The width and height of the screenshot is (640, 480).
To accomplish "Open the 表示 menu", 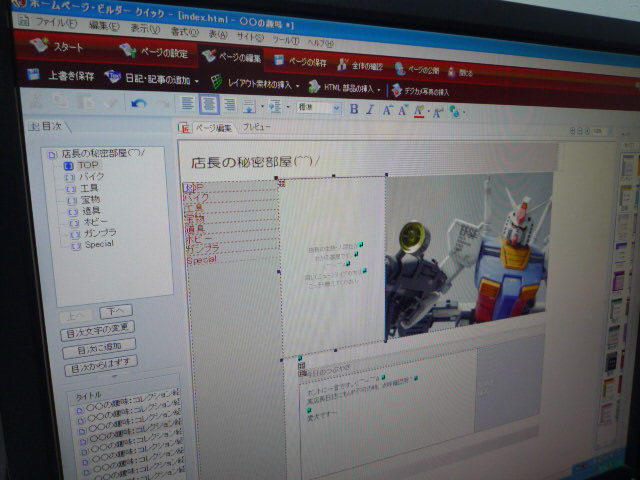I will 144,29.
